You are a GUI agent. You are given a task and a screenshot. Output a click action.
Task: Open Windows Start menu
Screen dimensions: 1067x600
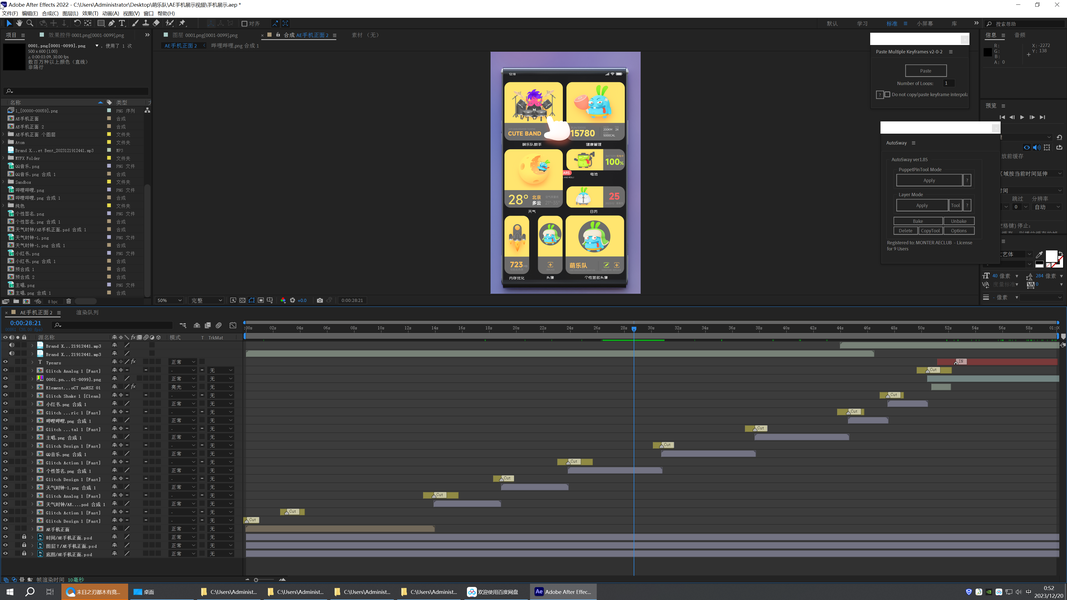(x=10, y=592)
